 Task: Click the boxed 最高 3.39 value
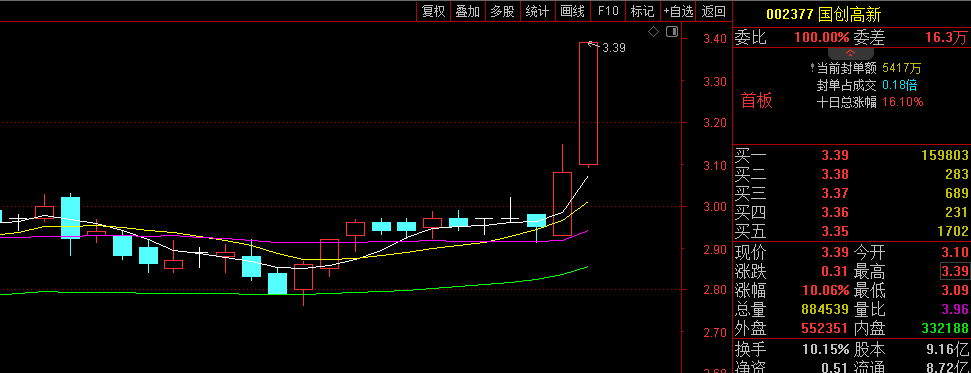coord(954,271)
